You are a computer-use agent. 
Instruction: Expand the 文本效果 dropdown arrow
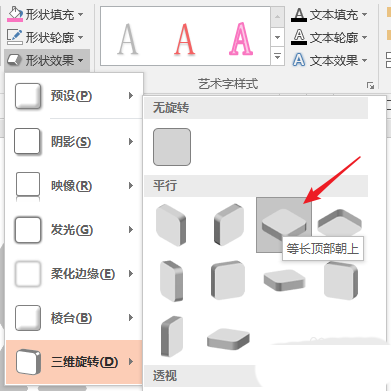[x=364, y=60]
